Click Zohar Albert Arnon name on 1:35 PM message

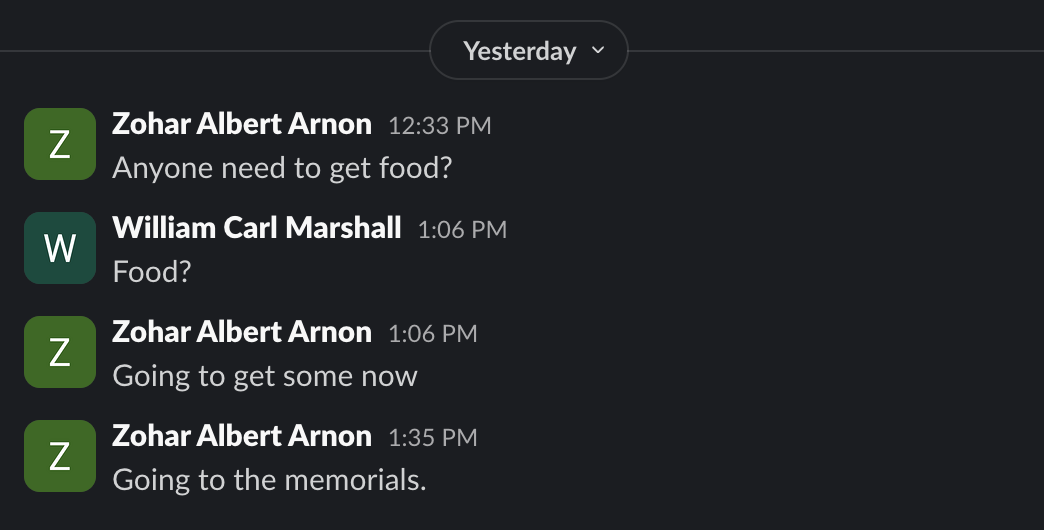point(242,436)
